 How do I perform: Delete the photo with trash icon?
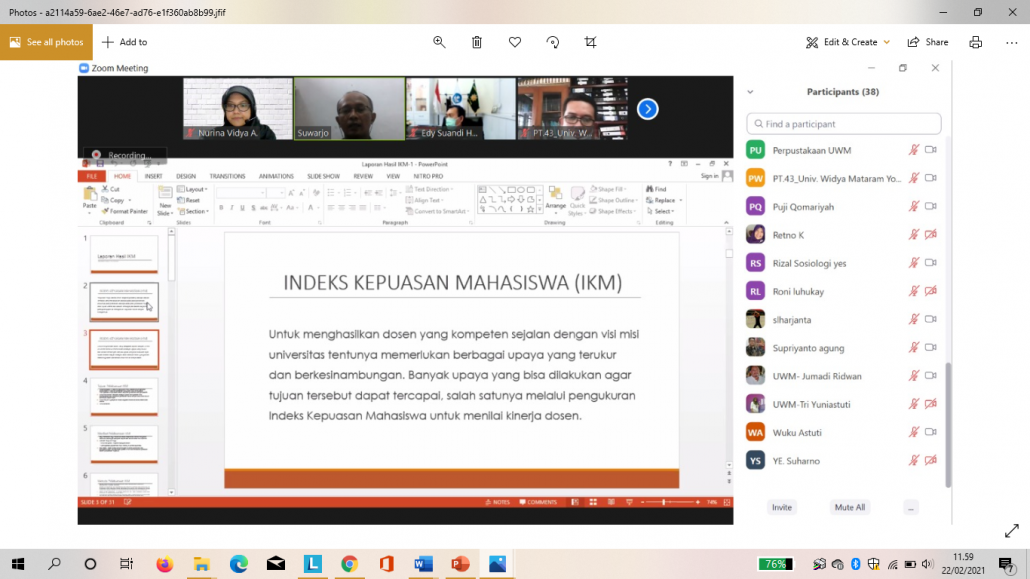click(x=477, y=42)
